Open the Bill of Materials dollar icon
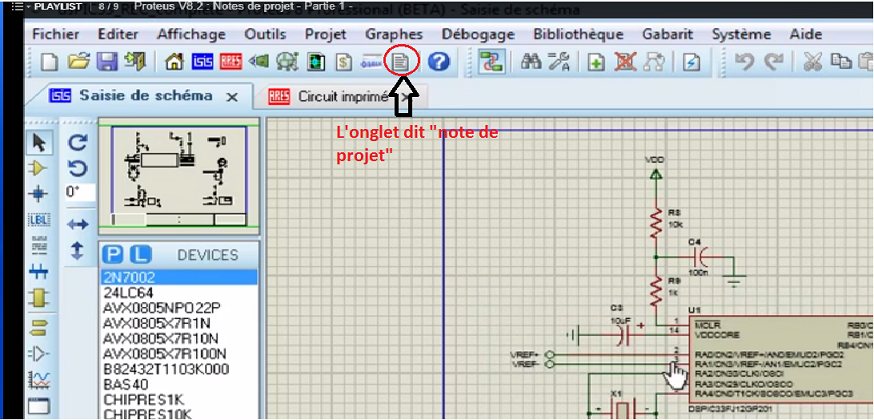This screenshot has height=420, width=874. click(343, 62)
